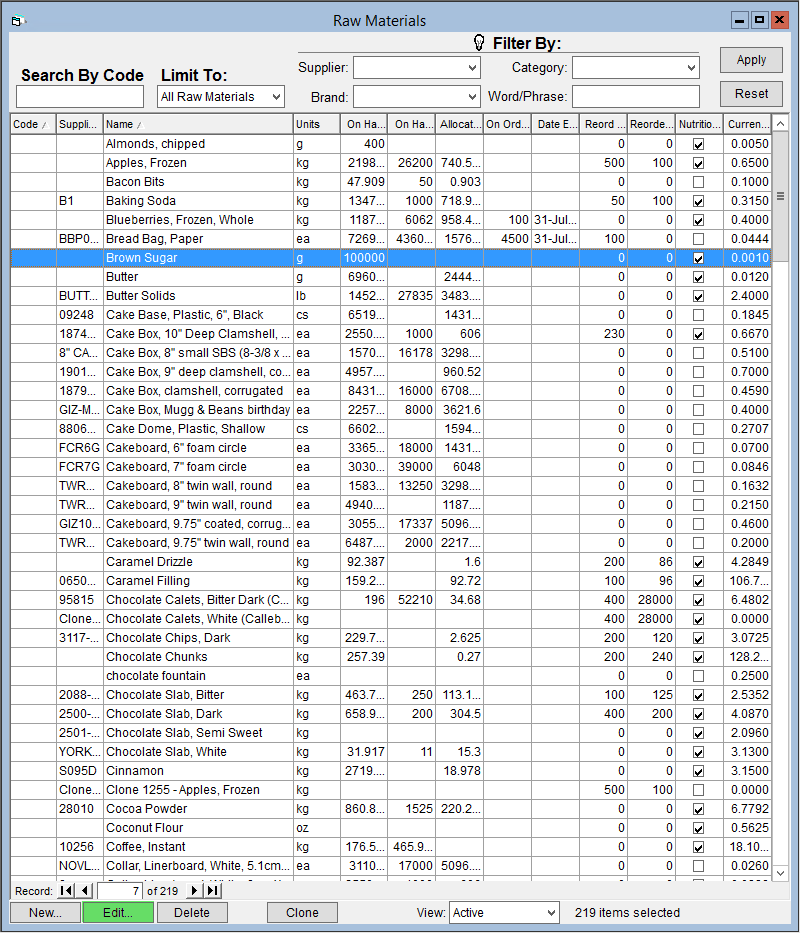Click the New... button

tap(45, 913)
